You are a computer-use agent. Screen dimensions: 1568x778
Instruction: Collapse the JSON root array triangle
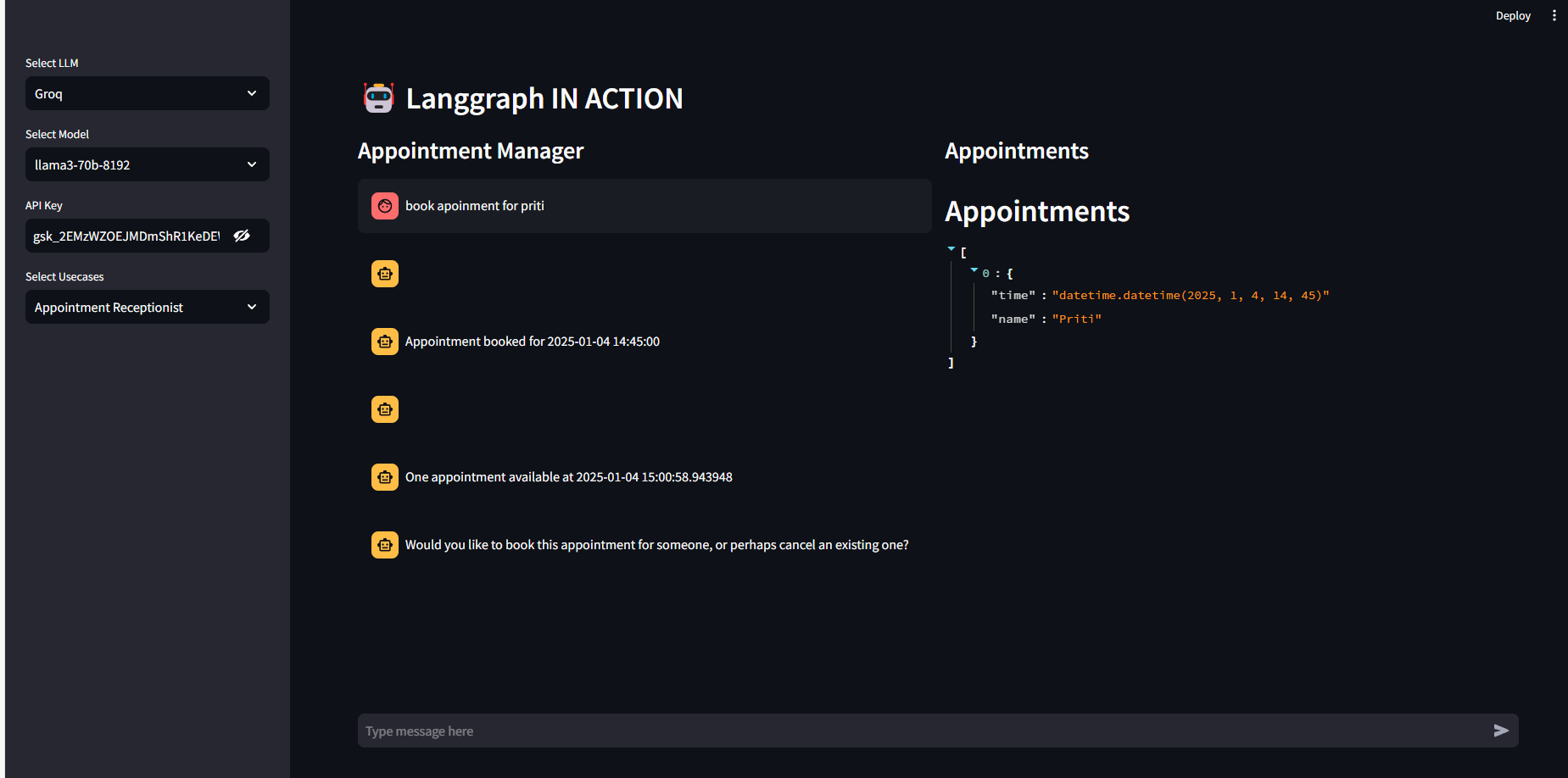[x=951, y=248]
